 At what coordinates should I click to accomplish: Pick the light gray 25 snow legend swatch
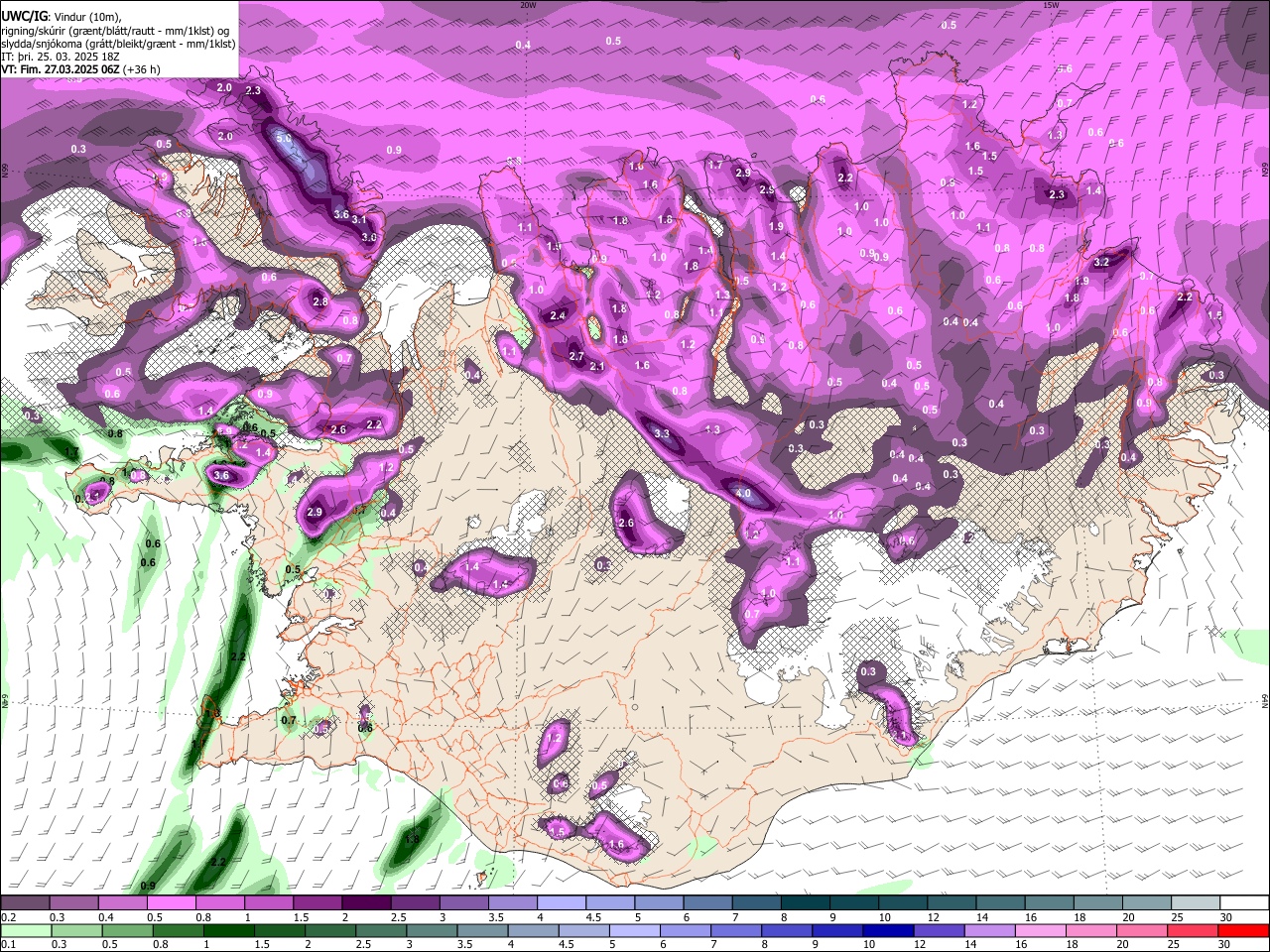coord(1196,903)
